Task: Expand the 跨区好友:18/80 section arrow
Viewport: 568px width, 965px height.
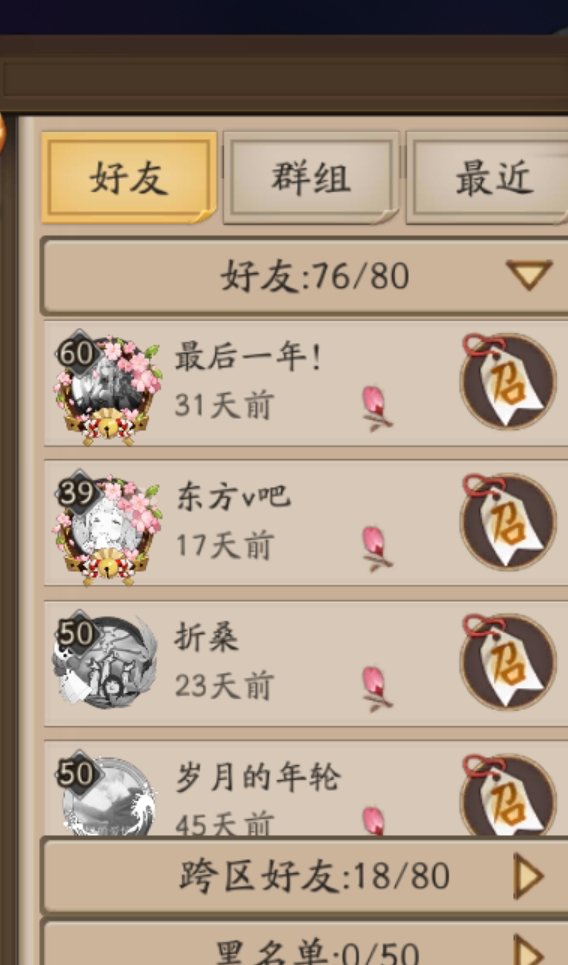Action: pos(528,875)
